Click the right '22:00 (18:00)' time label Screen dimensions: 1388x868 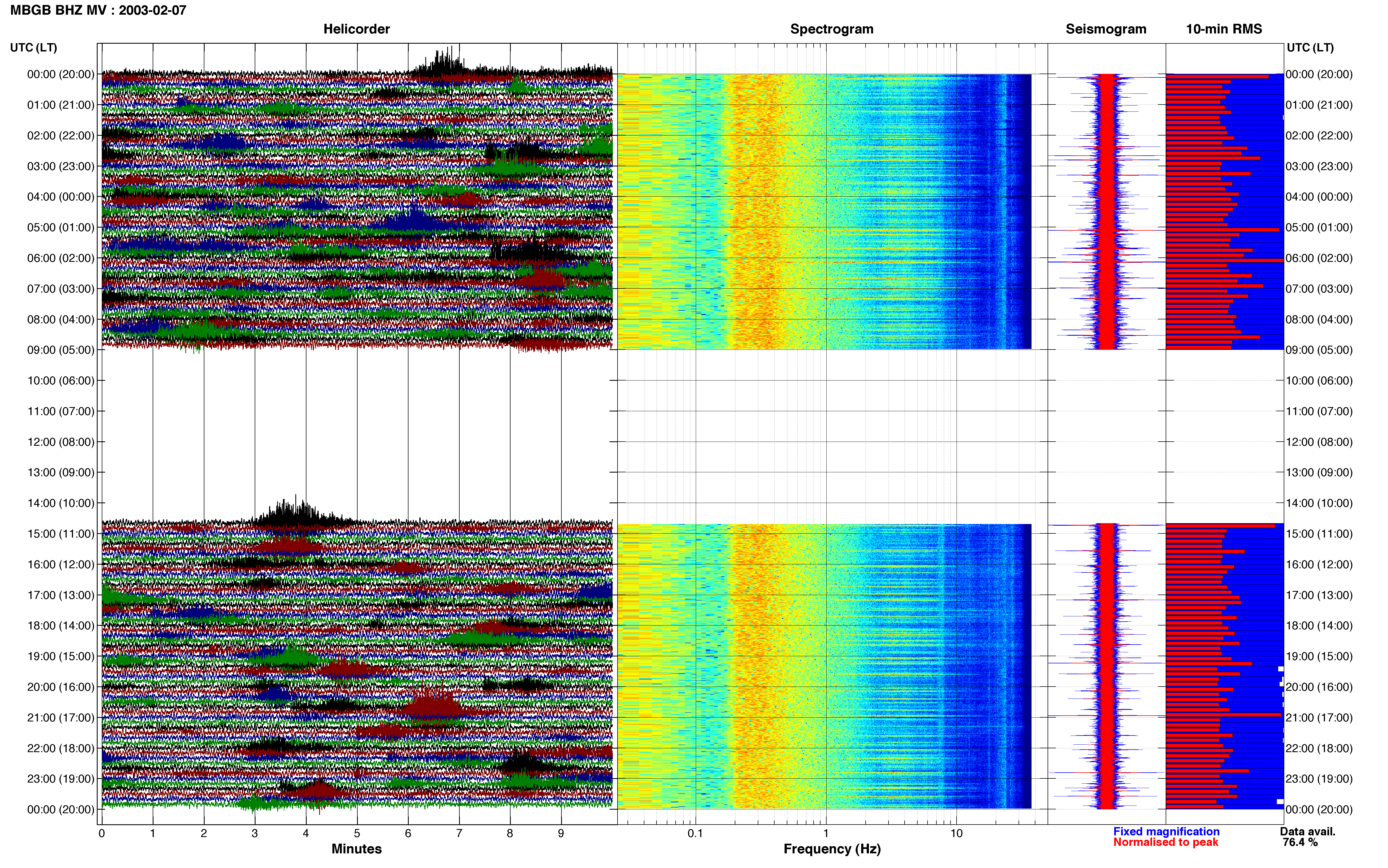pyautogui.click(x=1319, y=748)
